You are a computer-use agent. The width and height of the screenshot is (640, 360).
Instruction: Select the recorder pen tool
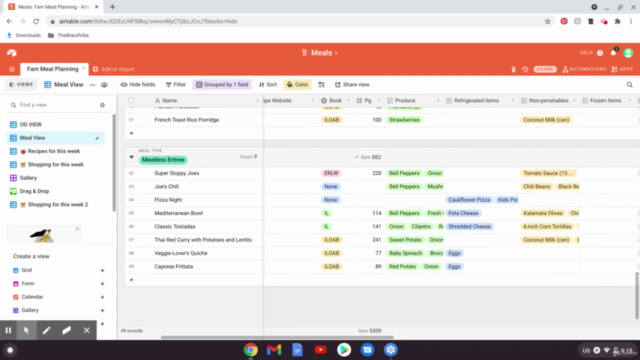click(46, 330)
